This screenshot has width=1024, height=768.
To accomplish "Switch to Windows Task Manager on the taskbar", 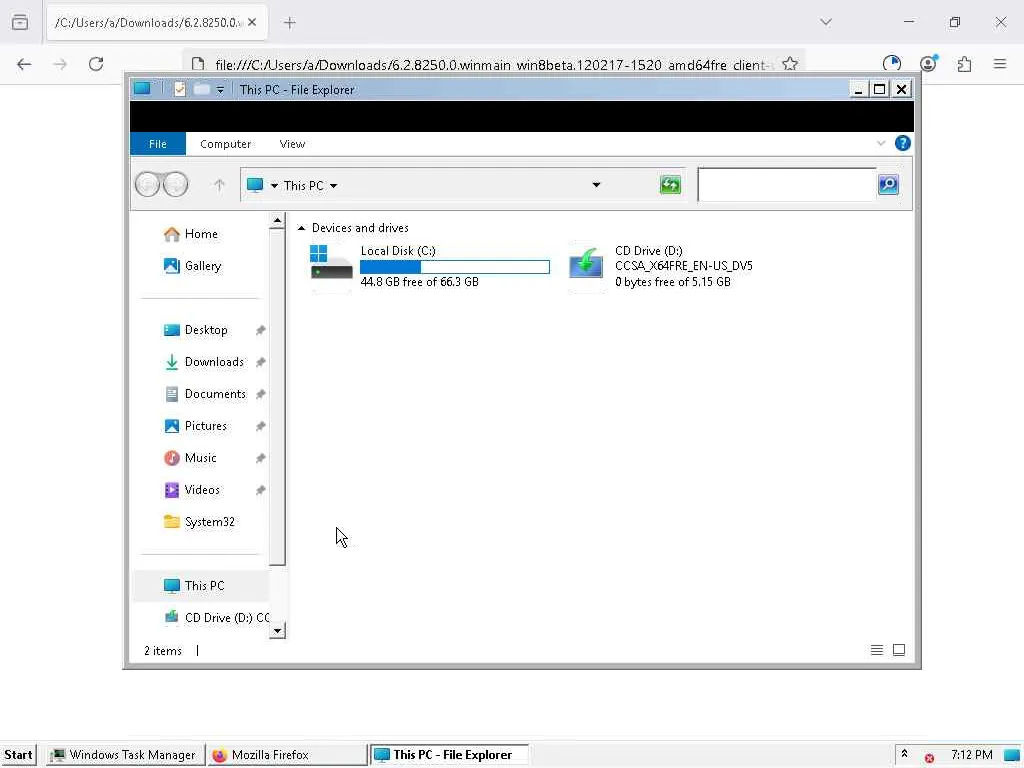I will point(125,755).
